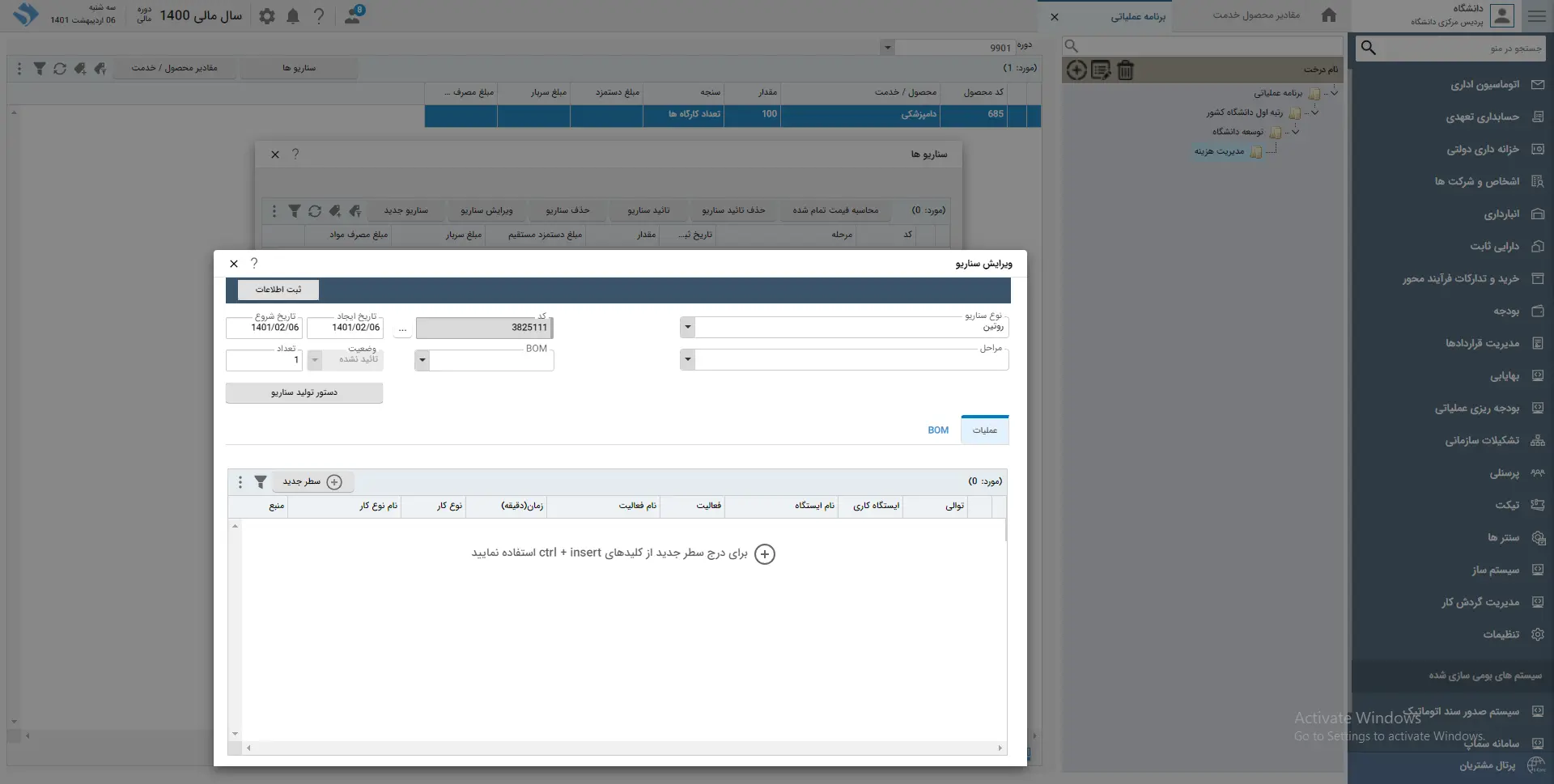This screenshot has height=784, width=1554.
Task: Open notifications bell in top bar
Action: click(293, 16)
